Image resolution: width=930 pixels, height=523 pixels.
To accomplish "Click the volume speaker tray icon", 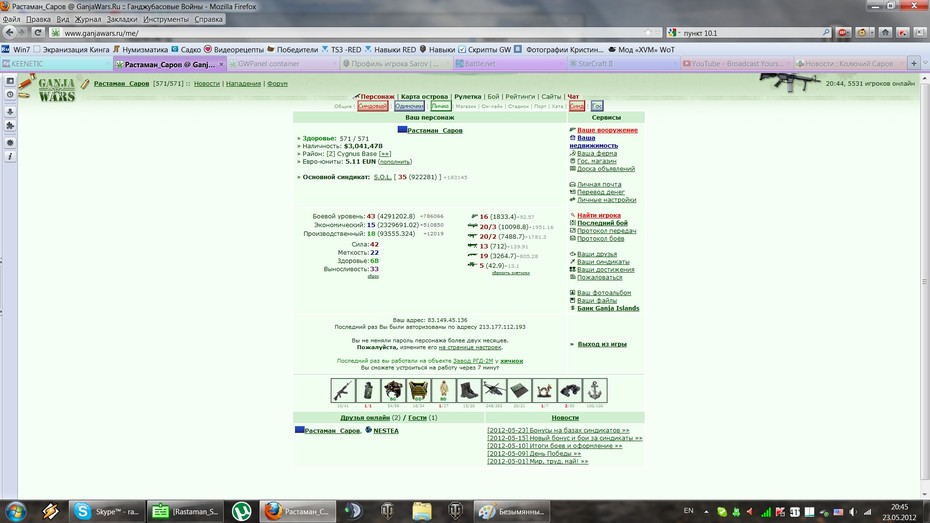I will [852, 512].
